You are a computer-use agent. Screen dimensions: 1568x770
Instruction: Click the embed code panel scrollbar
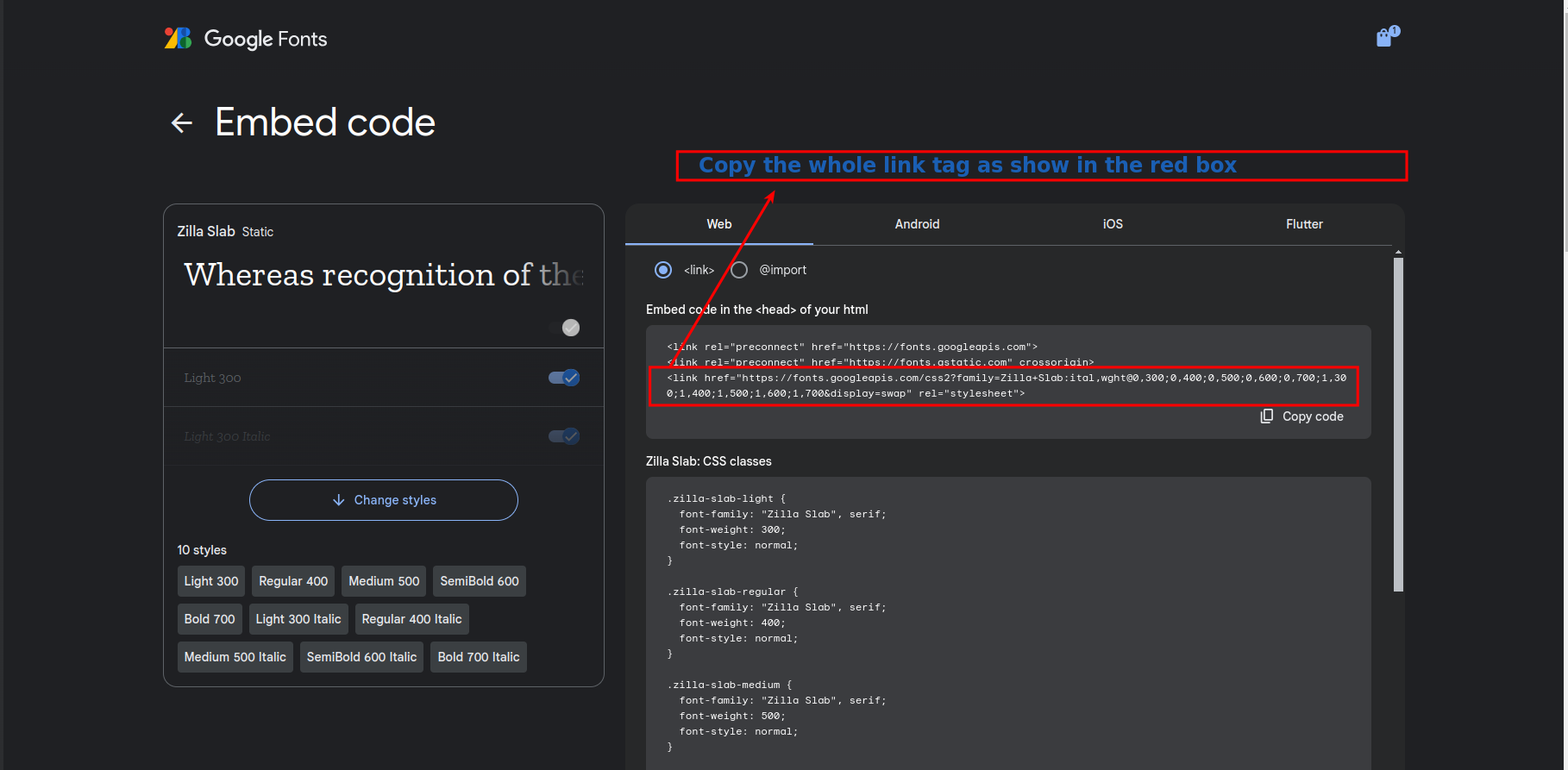[1398, 423]
